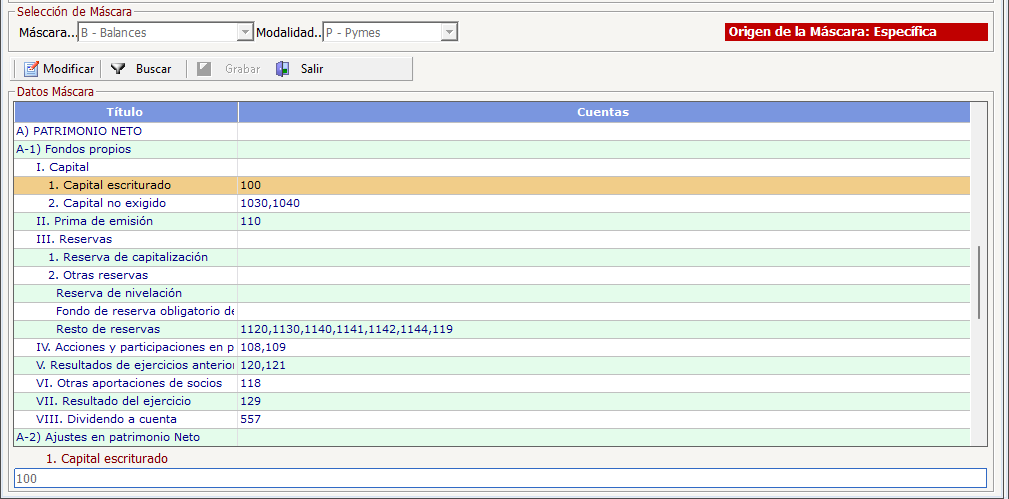
Task: Open the Máscara dropdown arrow
Action: coord(245,32)
